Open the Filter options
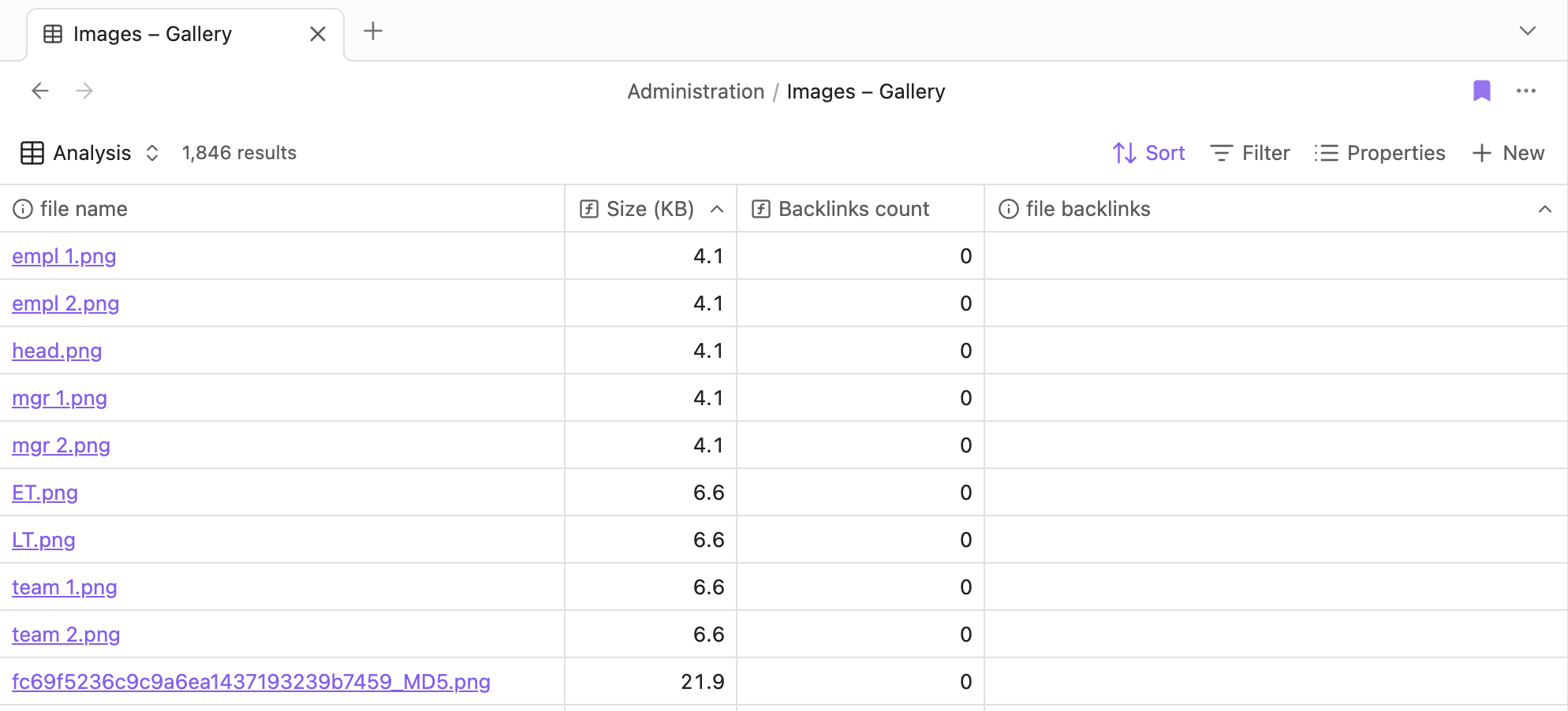The width and height of the screenshot is (1568, 711). [x=1250, y=153]
